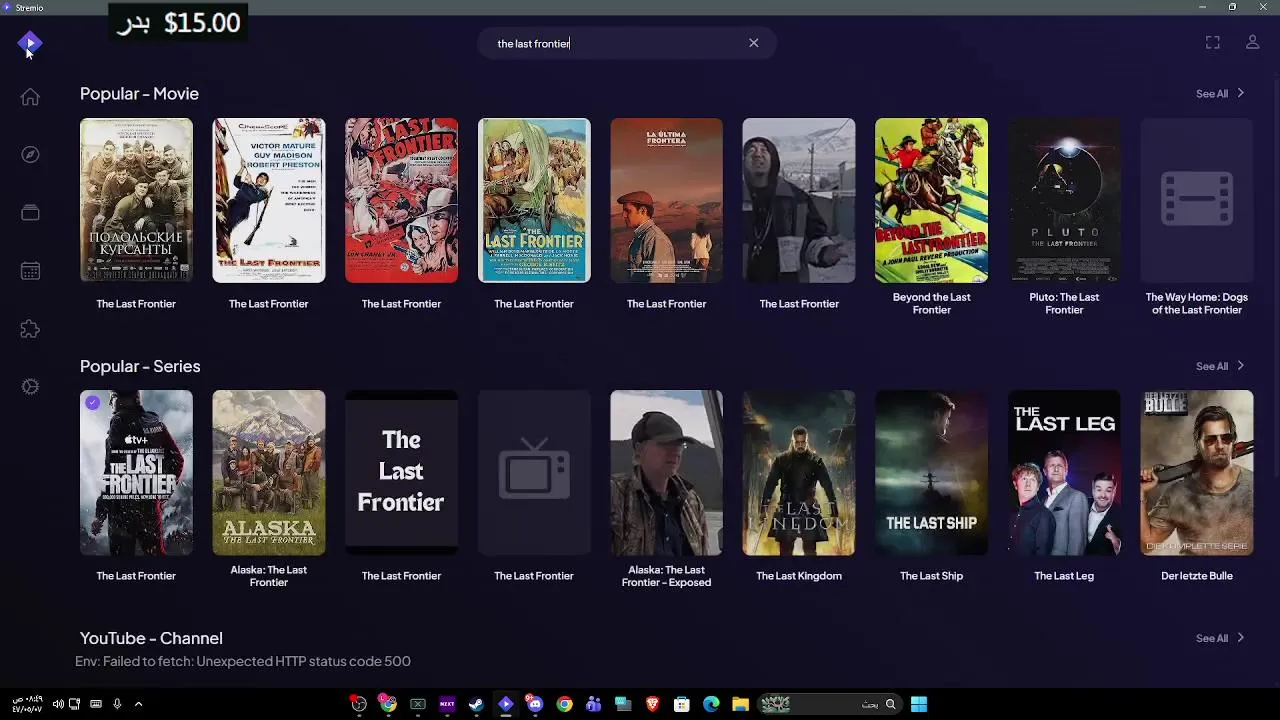The width and height of the screenshot is (1280, 720).
Task: Open Microsoft Edge from the taskbar
Action: pyautogui.click(x=711, y=704)
